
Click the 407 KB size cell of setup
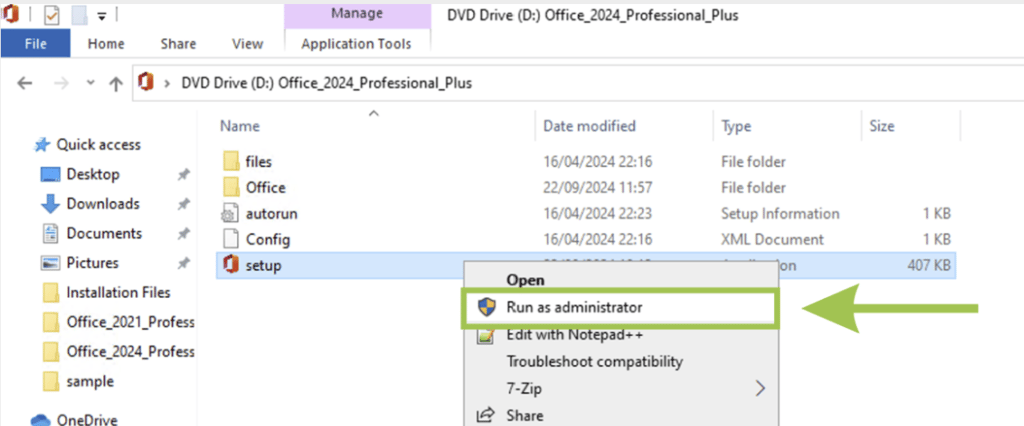coord(929,266)
